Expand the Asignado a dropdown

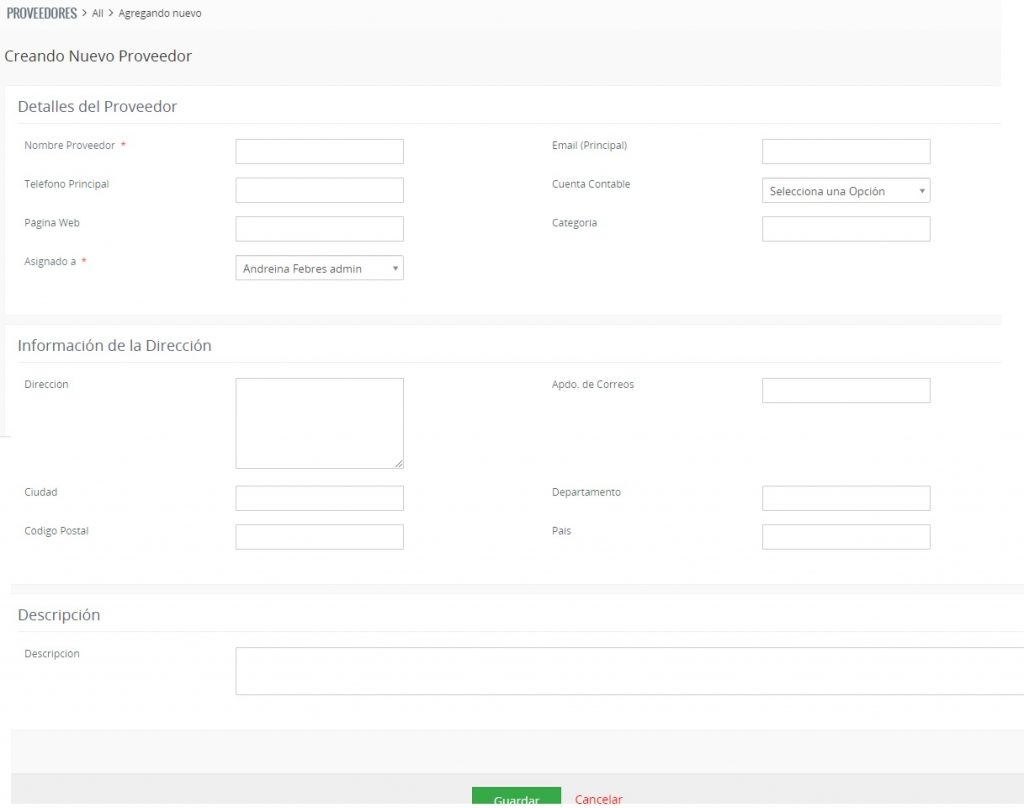(x=319, y=268)
